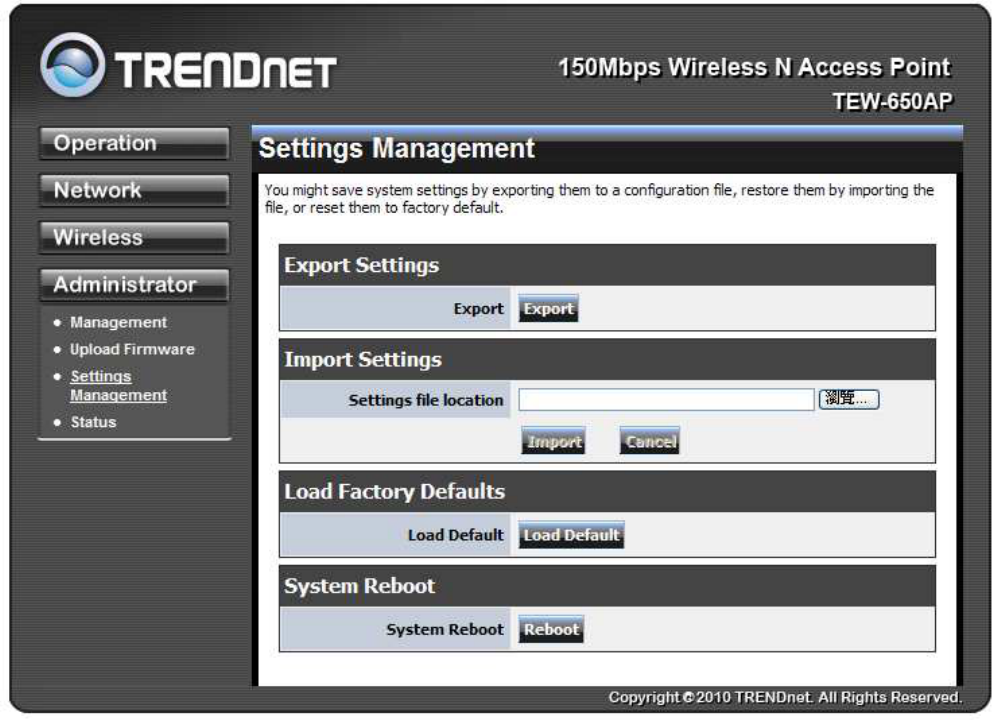Click the TRENDnet logo icon

(72, 65)
